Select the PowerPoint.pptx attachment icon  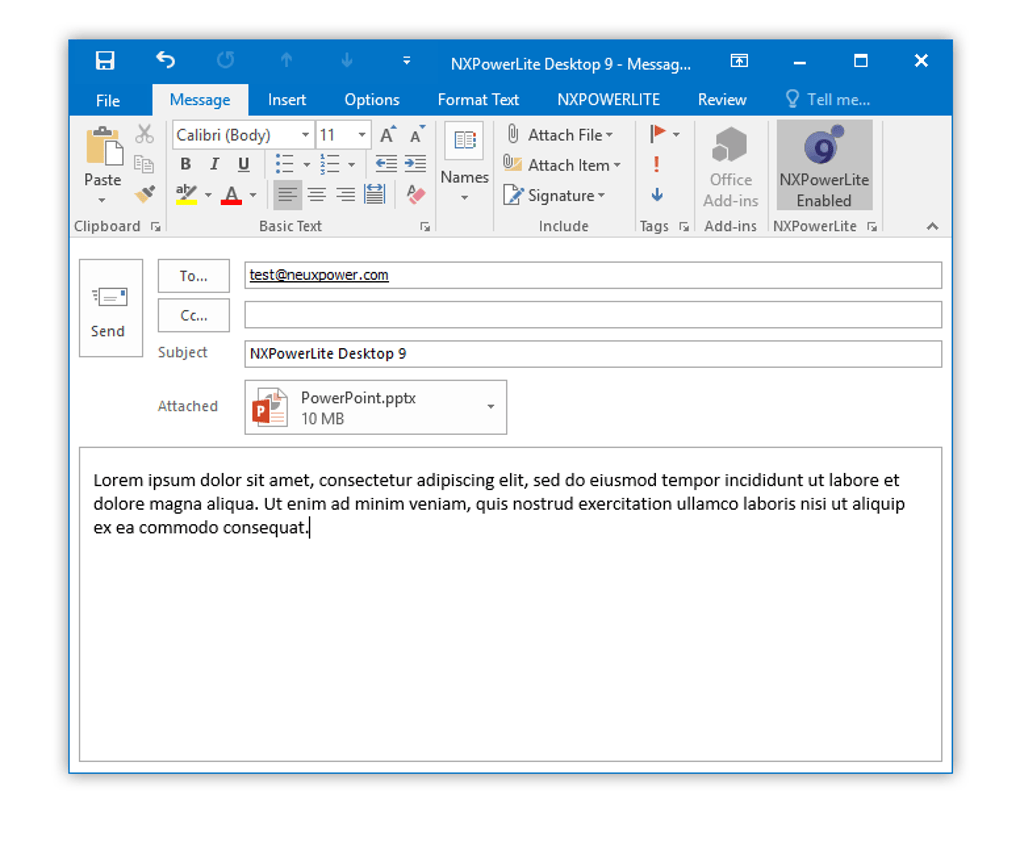point(270,407)
